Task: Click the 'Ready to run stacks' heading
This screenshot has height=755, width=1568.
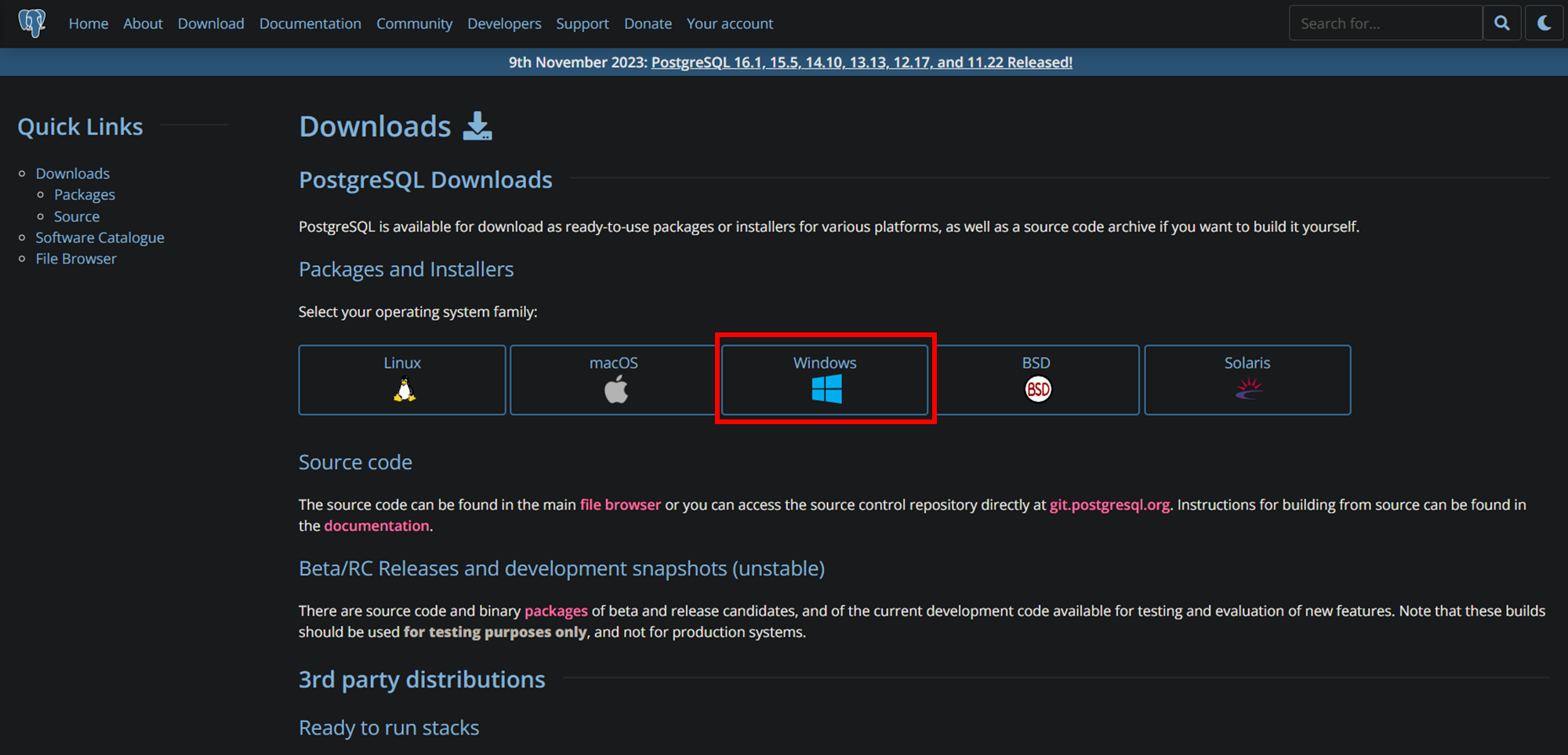Action: 389,728
